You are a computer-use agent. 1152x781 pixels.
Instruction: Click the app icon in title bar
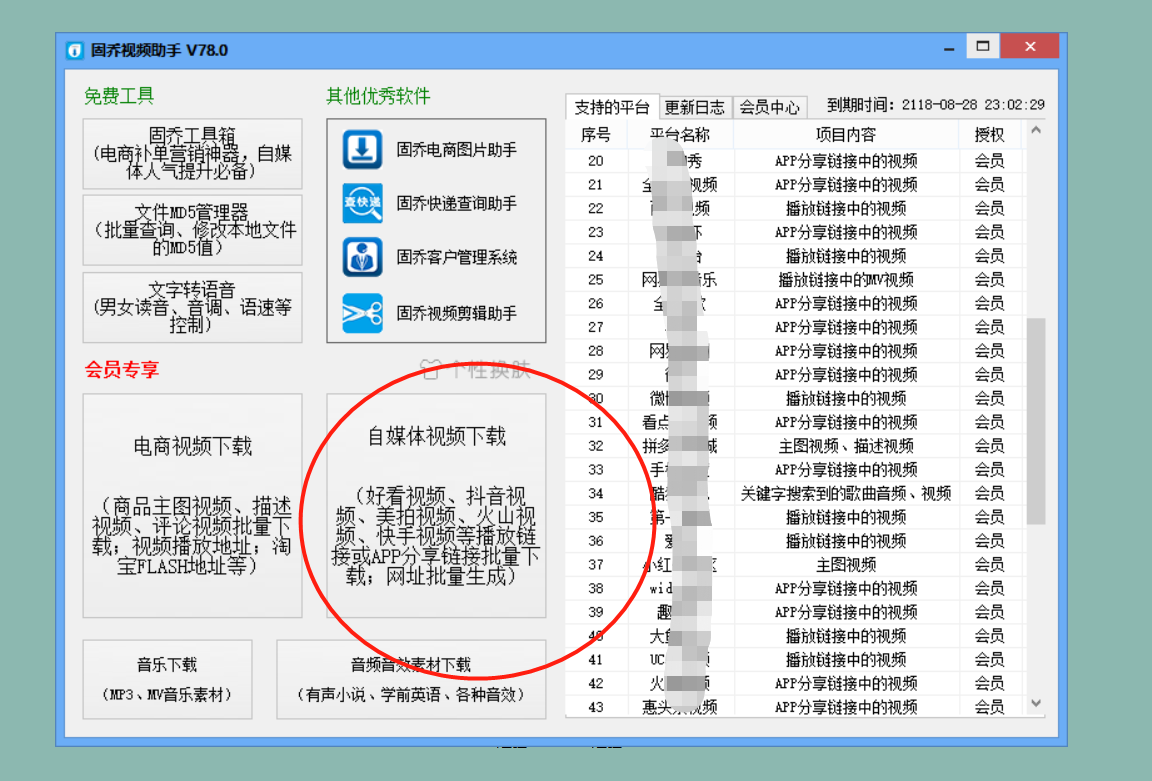(74, 50)
